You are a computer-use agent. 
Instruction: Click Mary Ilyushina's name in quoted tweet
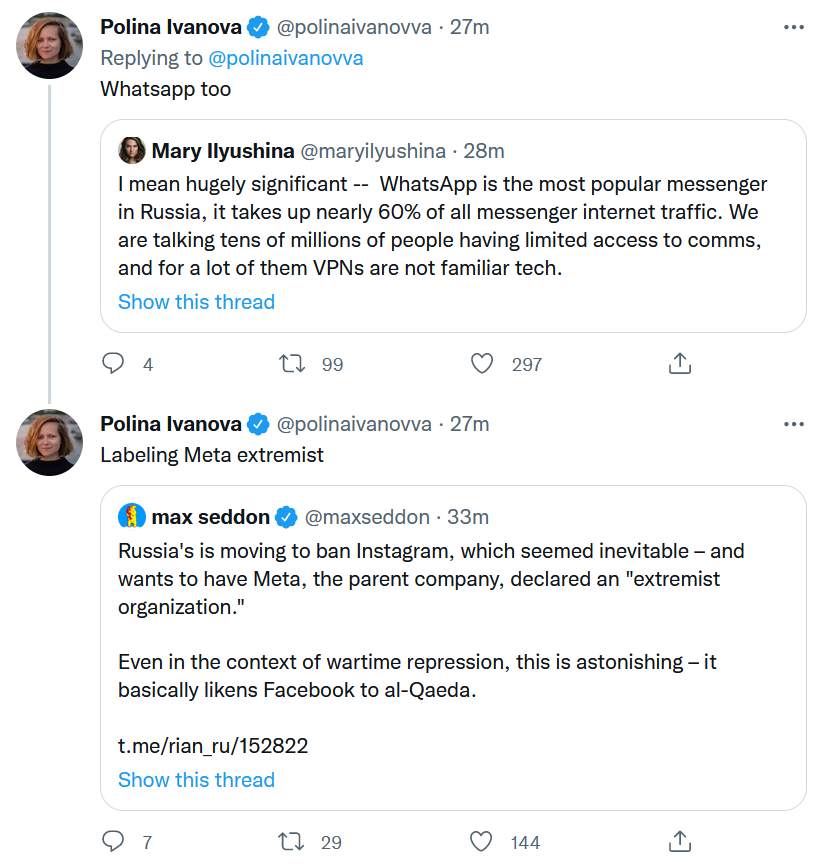tap(222, 151)
